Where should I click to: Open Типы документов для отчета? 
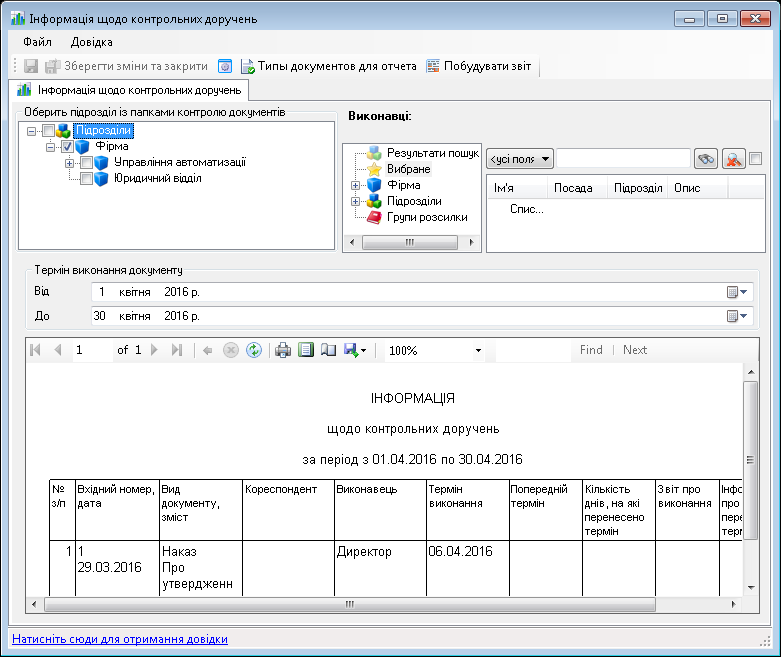(329, 66)
